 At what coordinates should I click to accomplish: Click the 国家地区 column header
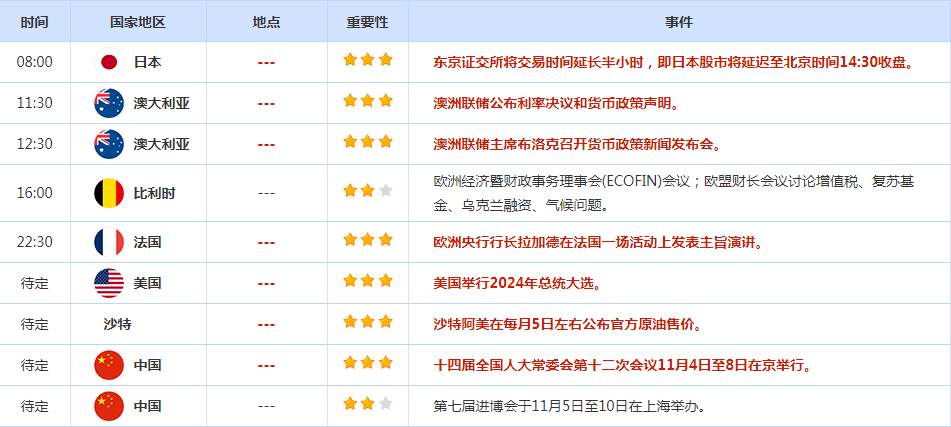coord(138,22)
